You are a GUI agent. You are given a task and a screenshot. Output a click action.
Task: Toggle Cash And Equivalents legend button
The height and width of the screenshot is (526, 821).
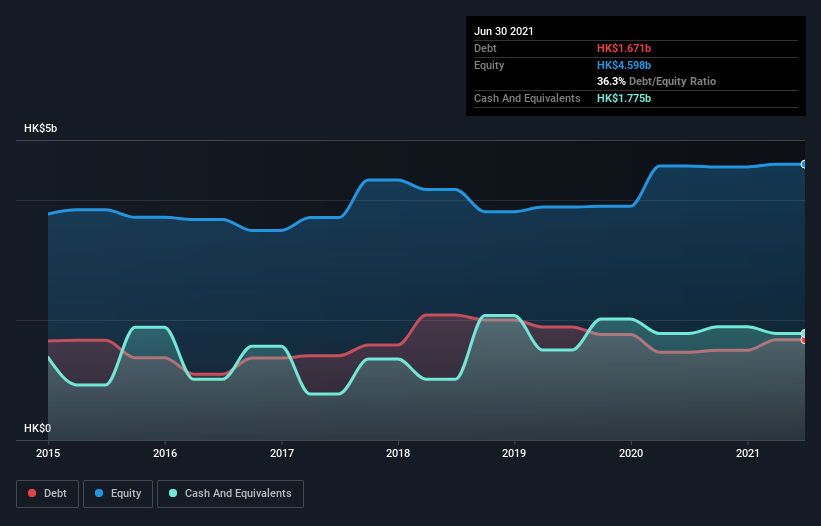tap(230, 494)
